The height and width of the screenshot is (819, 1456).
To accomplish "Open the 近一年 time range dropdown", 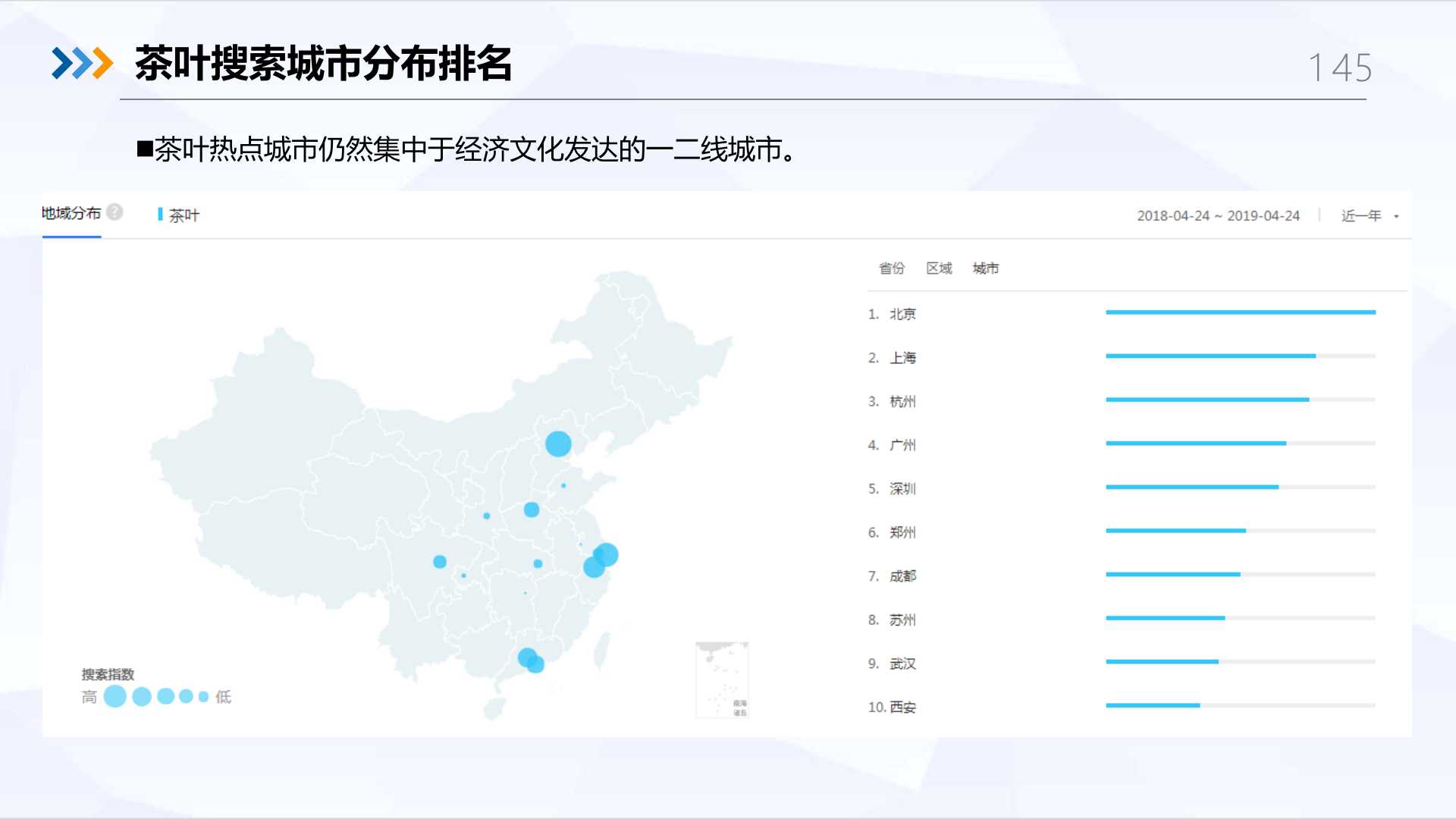I will [1370, 216].
